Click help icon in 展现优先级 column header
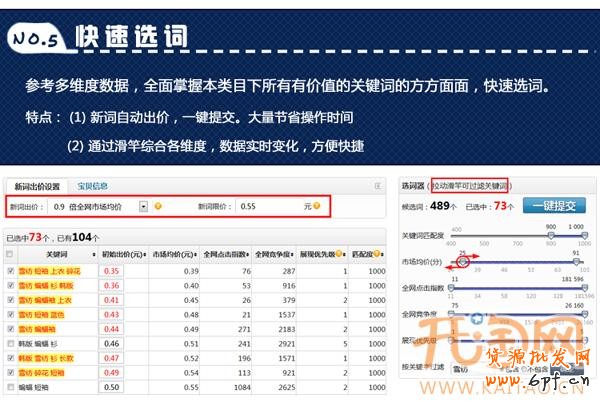The image size is (600, 402). (x=339, y=254)
